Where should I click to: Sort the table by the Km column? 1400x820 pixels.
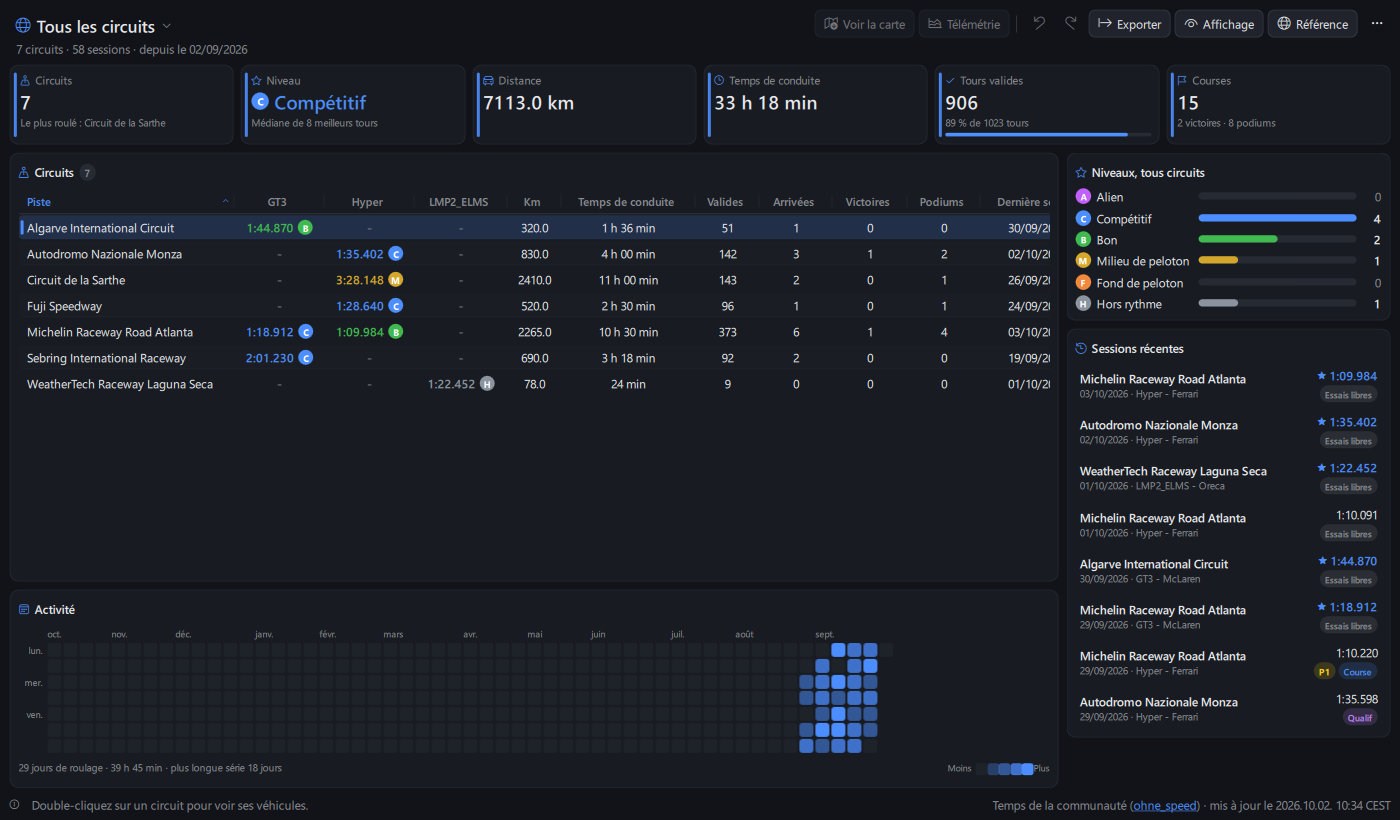tap(532, 202)
